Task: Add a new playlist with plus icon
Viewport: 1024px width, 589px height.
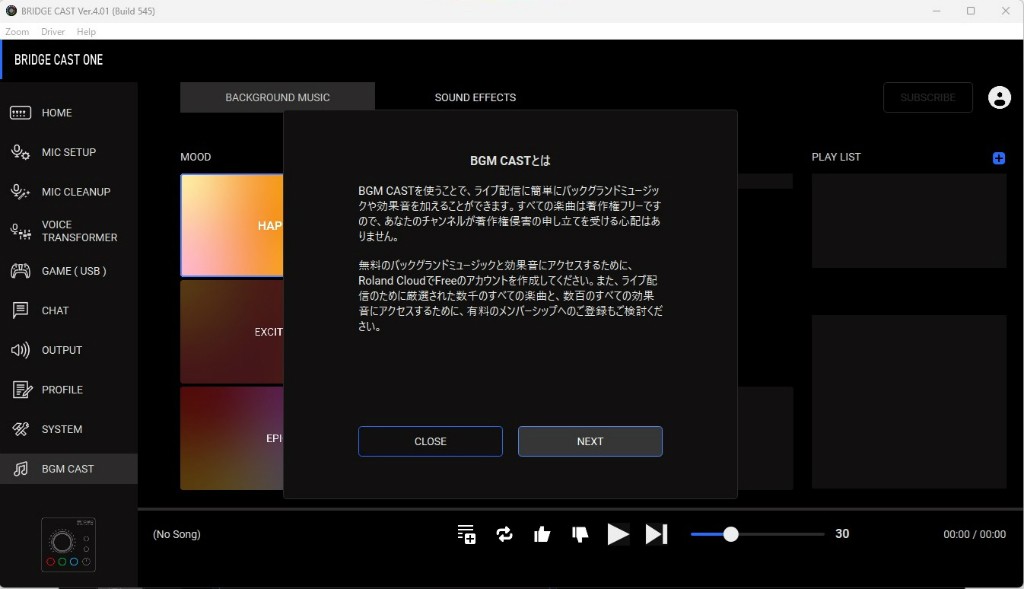Action: [999, 158]
